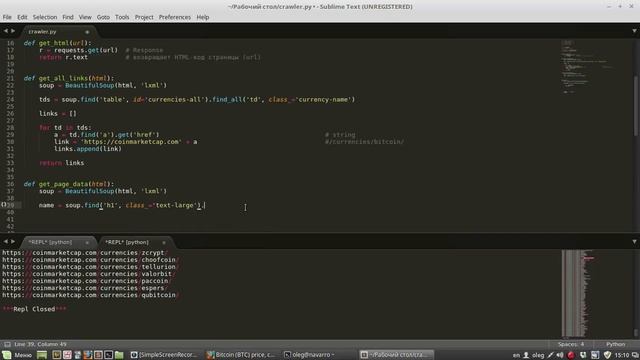Click 'def get_page_data(html):' line
This screenshot has height=360, width=640.
[x=69, y=184]
